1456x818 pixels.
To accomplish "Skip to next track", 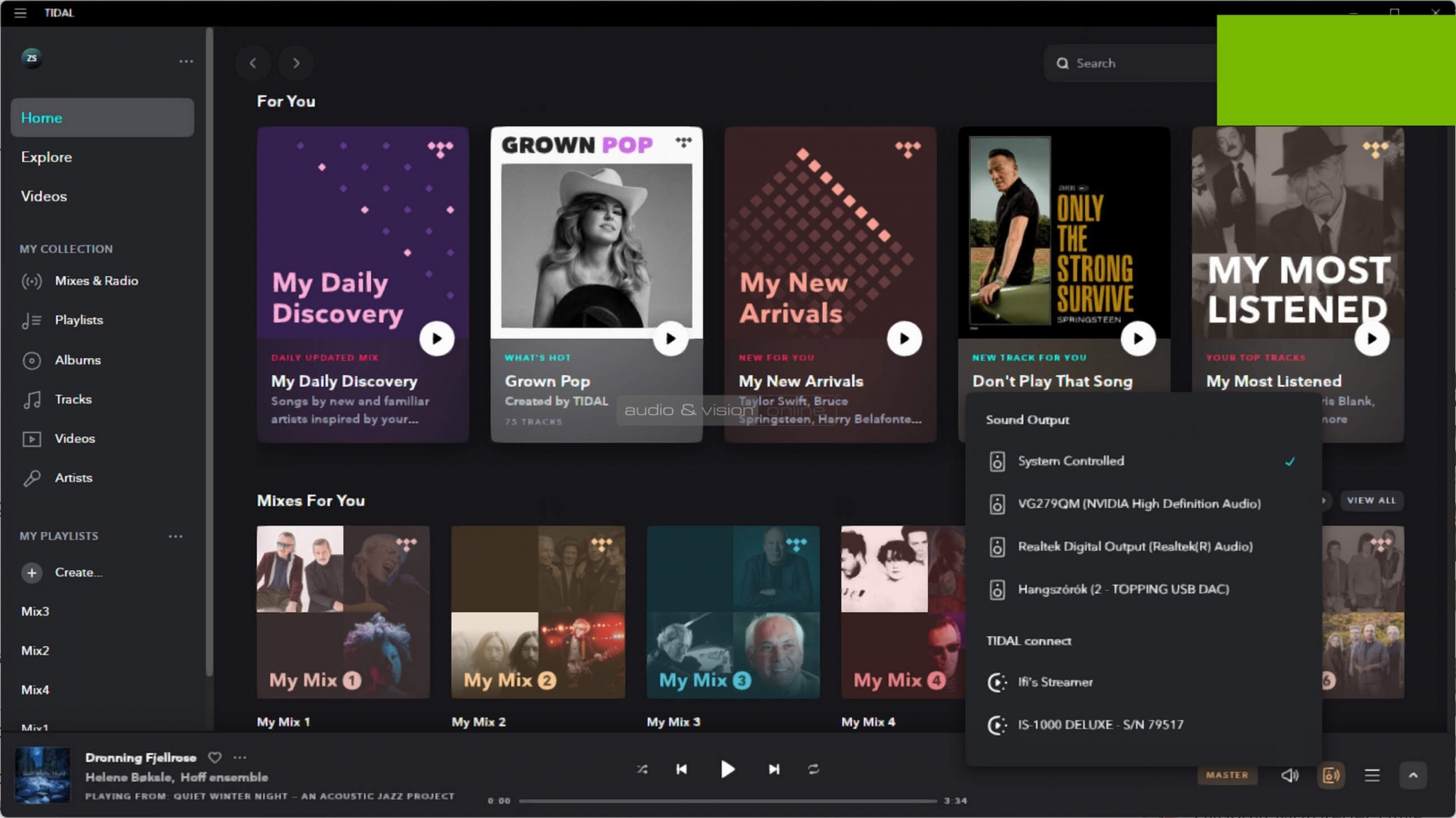I will [774, 769].
